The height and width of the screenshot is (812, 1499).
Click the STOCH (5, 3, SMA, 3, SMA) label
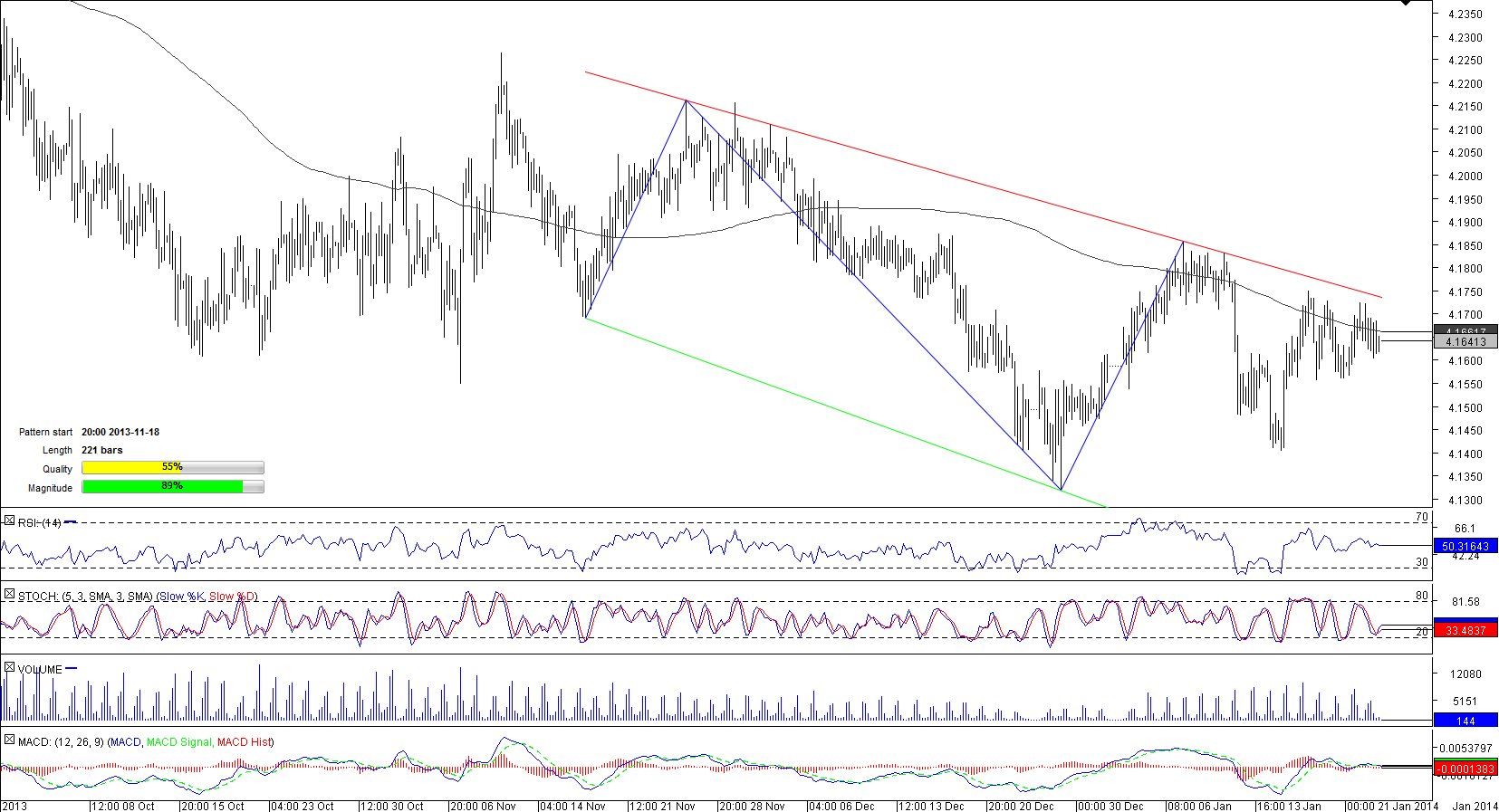tap(85, 597)
